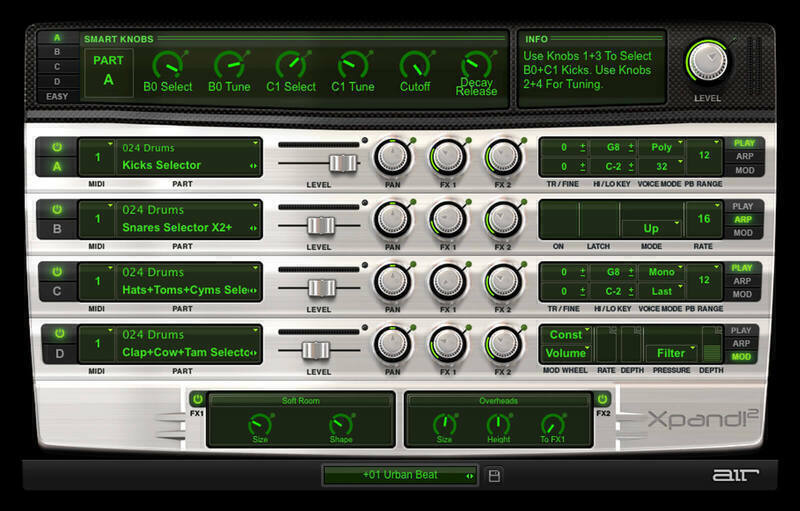Click the PAN knob for part A
Screen dimensions: 800x511
(x=393, y=157)
